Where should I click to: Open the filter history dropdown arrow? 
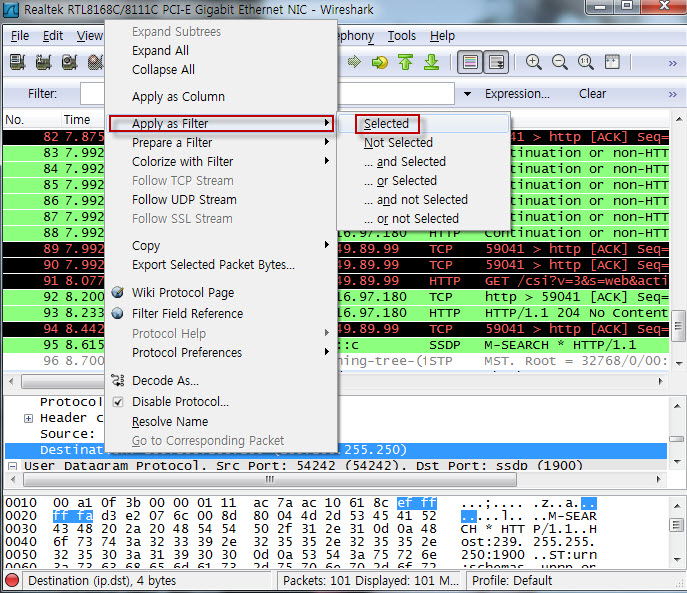pyautogui.click(x=467, y=94)
